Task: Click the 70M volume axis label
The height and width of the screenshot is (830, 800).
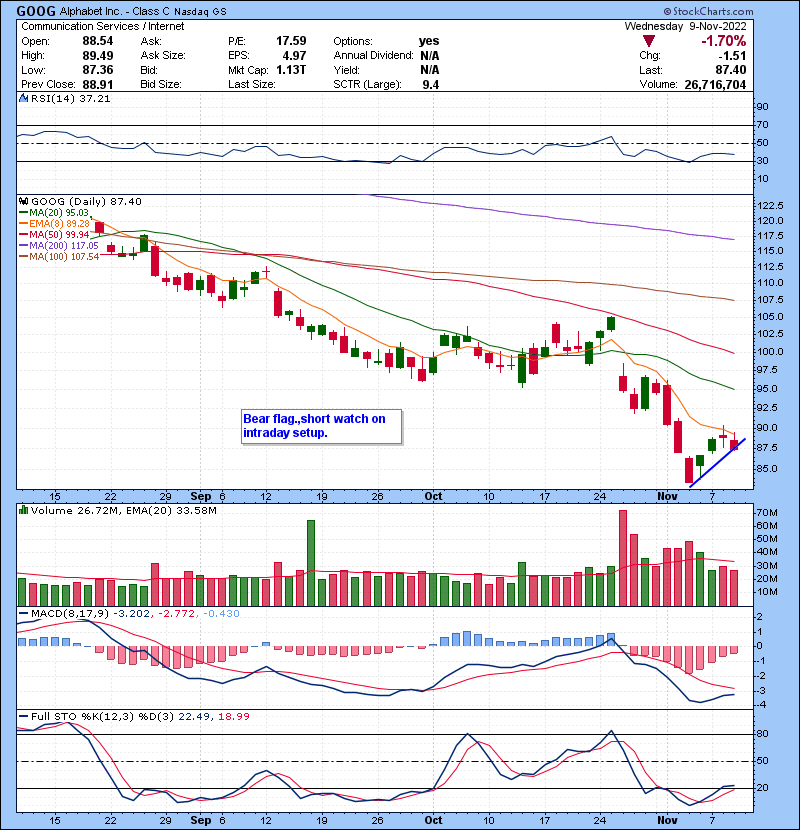Action: point(767,513)
